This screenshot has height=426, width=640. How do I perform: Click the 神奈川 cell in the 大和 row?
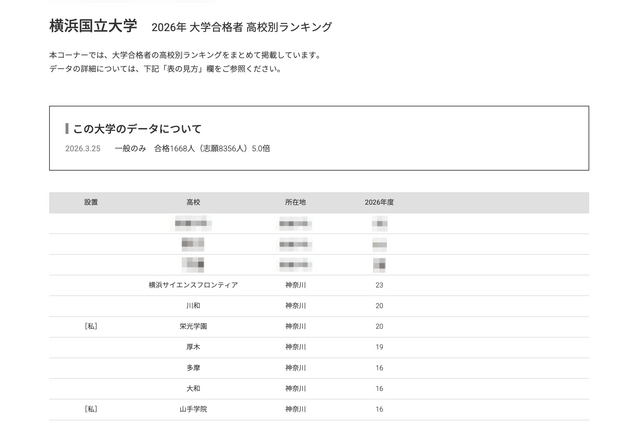(x=296, y=389)
